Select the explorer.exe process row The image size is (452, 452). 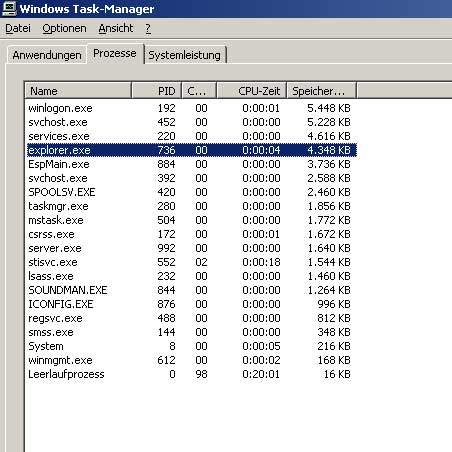click(x=192, y=150)
